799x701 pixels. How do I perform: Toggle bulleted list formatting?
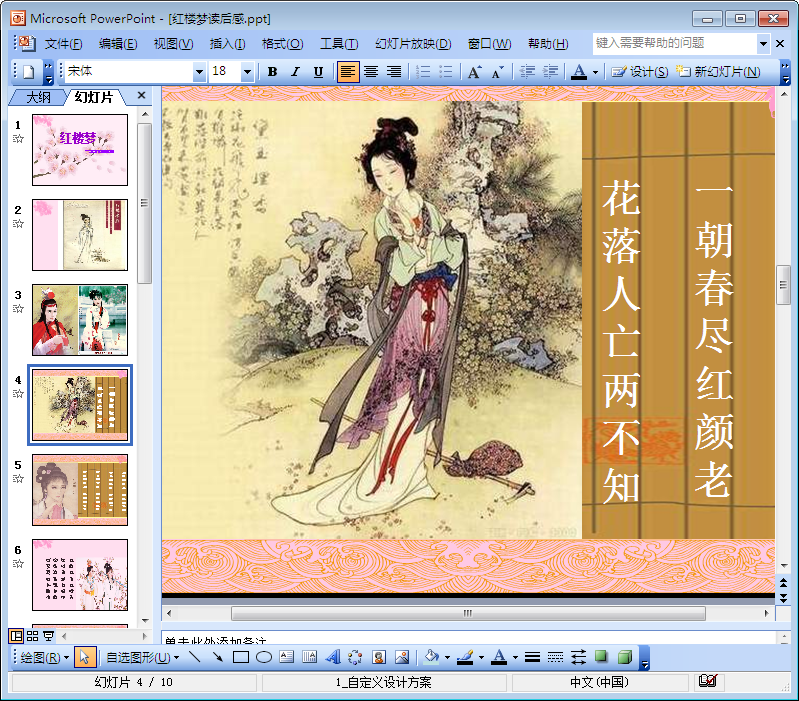[446, 72]
